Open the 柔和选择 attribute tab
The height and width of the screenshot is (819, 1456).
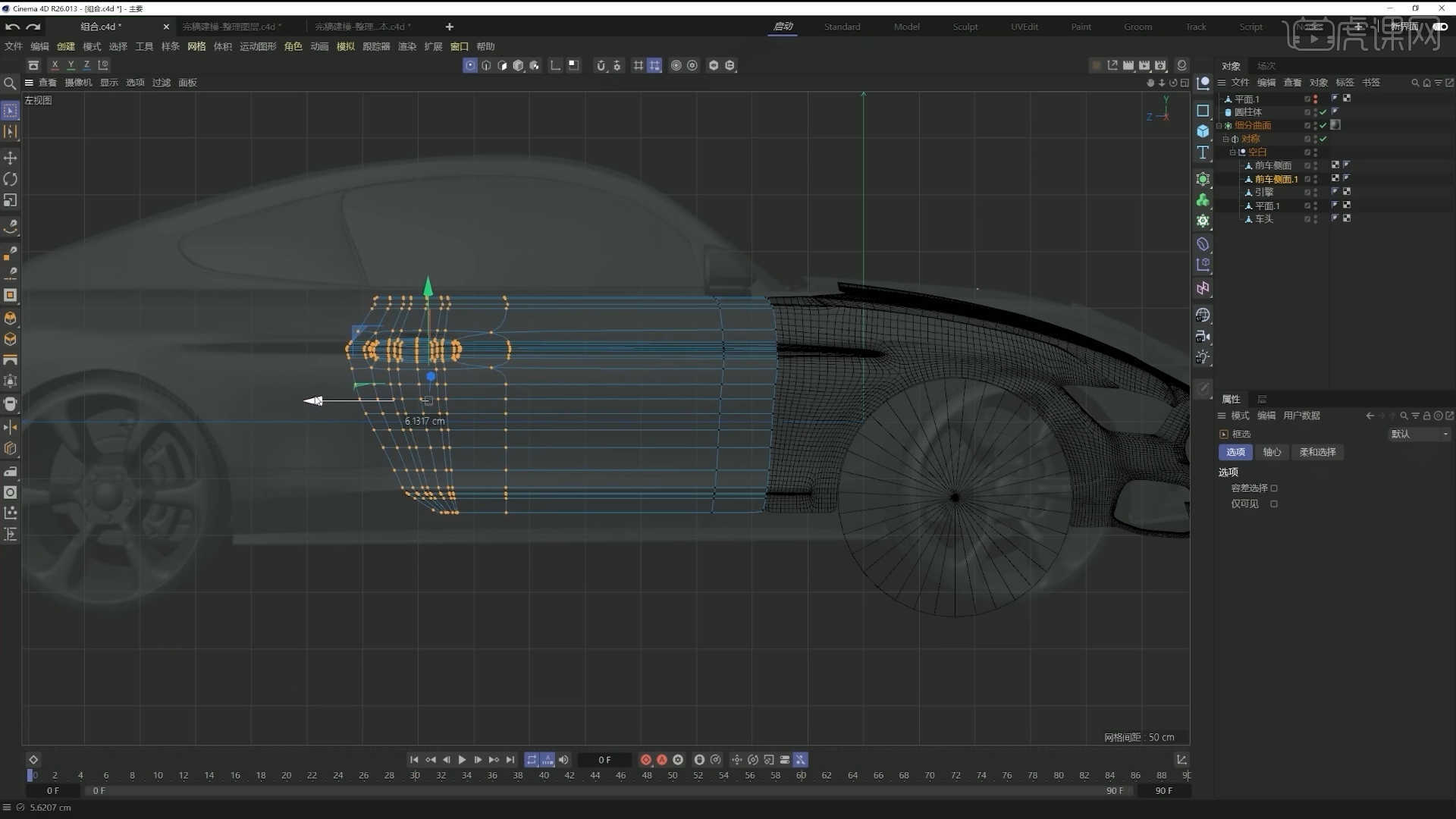(x=1317, y=452)
